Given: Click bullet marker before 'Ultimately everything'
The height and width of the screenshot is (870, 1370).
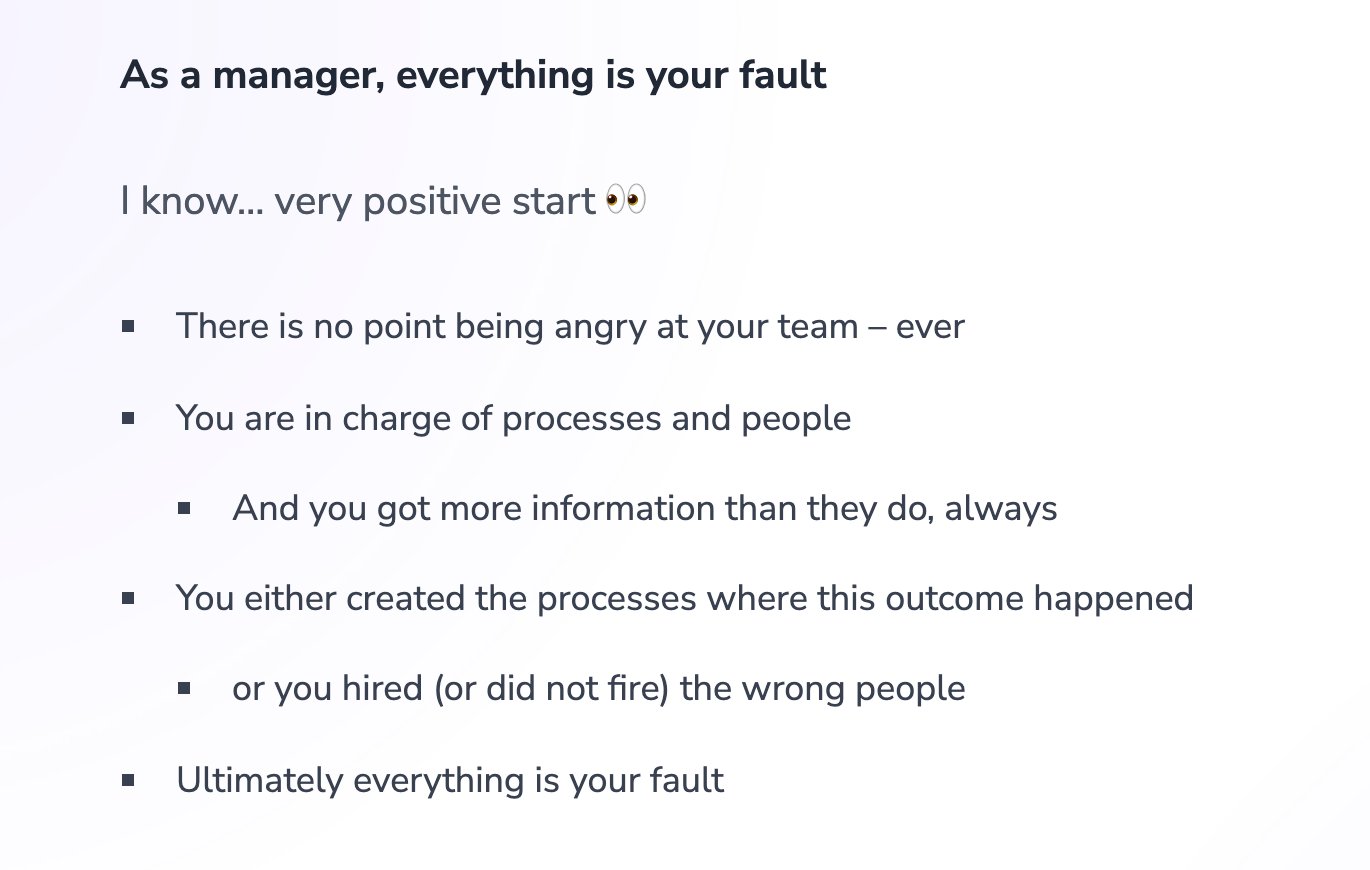Looking at the screenshot, I should point(128,779).
